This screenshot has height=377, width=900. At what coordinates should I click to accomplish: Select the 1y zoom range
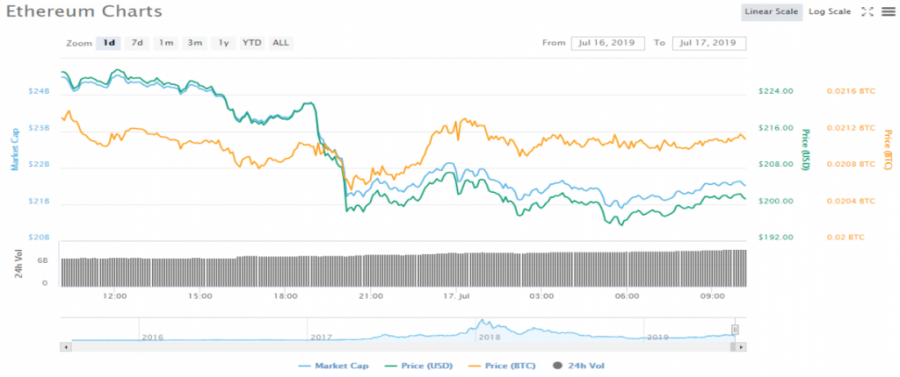[223, 43]
